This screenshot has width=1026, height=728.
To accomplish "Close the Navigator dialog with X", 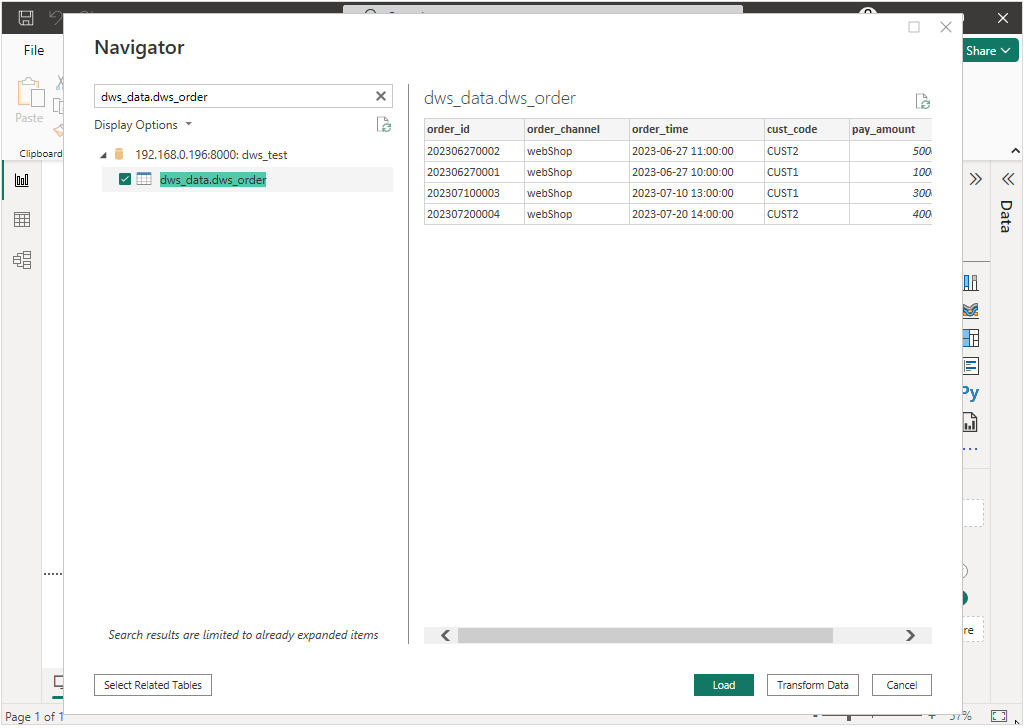I will [x=946, y=27].
